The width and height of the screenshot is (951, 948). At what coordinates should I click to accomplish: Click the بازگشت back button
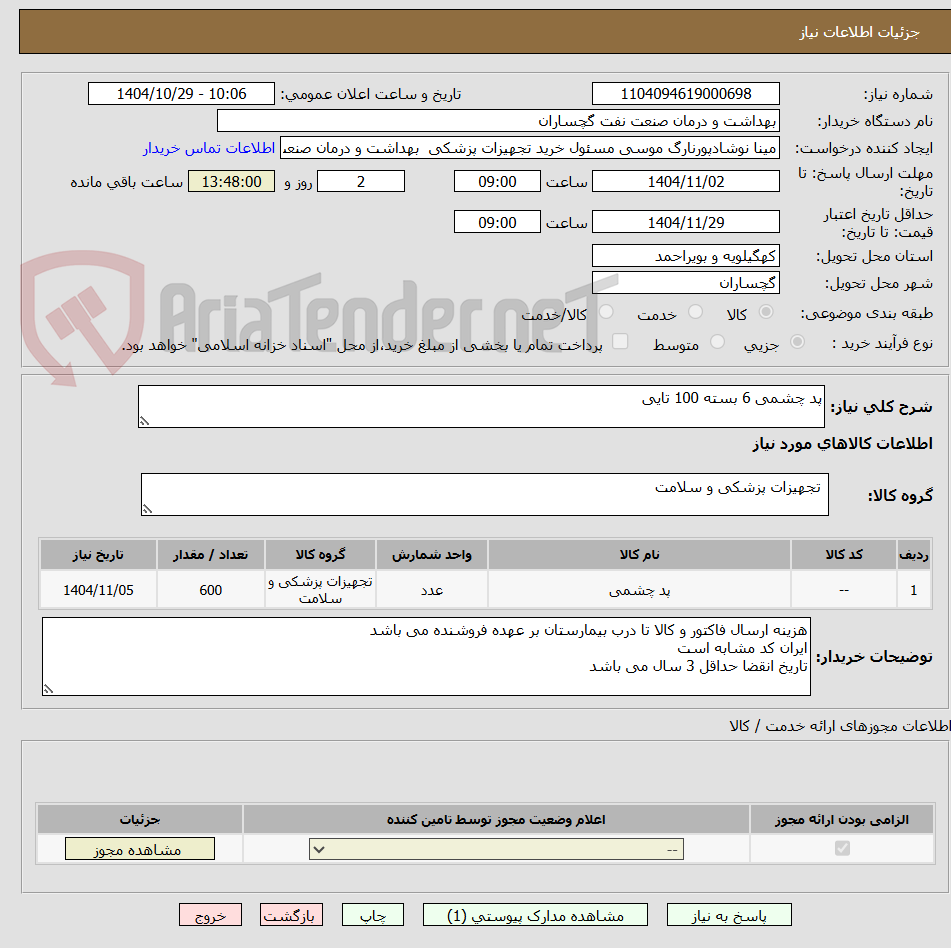(291, 915)
